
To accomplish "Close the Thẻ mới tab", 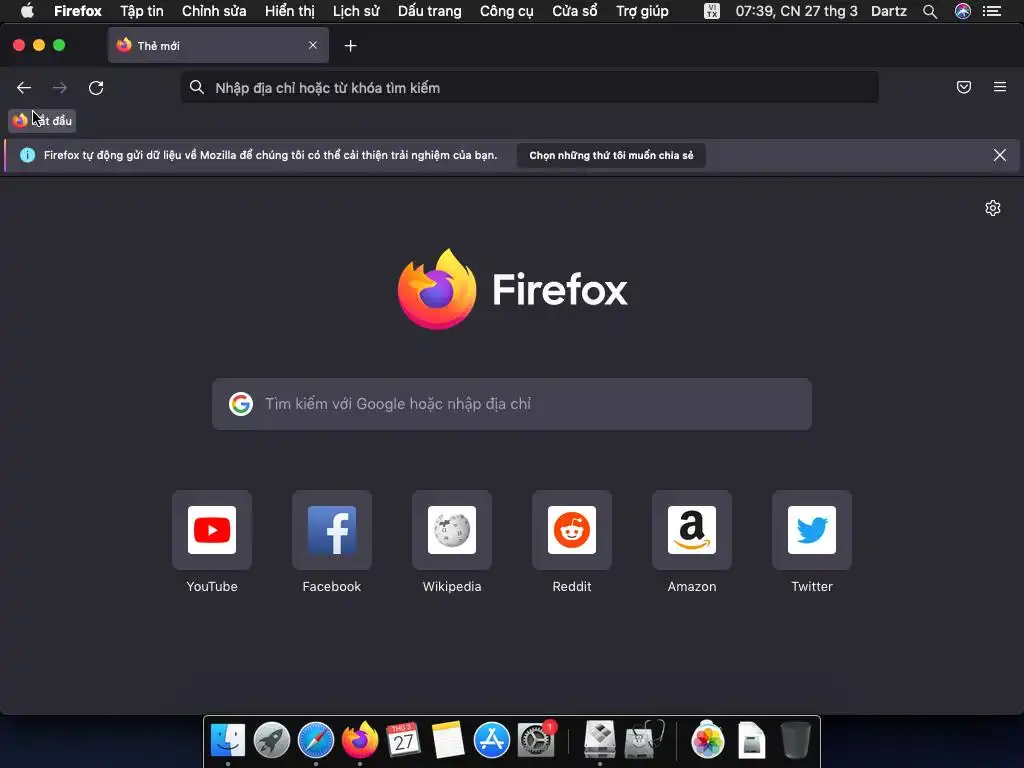I will 313,45.
